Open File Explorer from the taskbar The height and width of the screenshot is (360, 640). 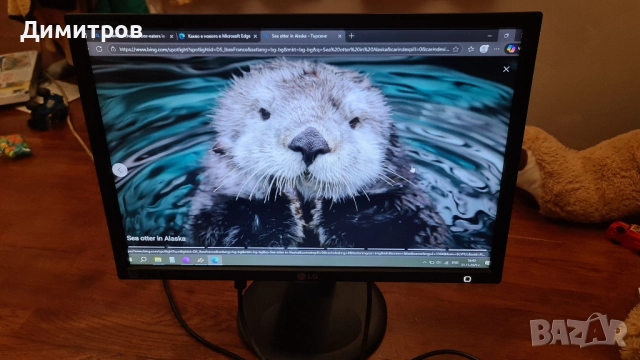click(x=158, y=260)
